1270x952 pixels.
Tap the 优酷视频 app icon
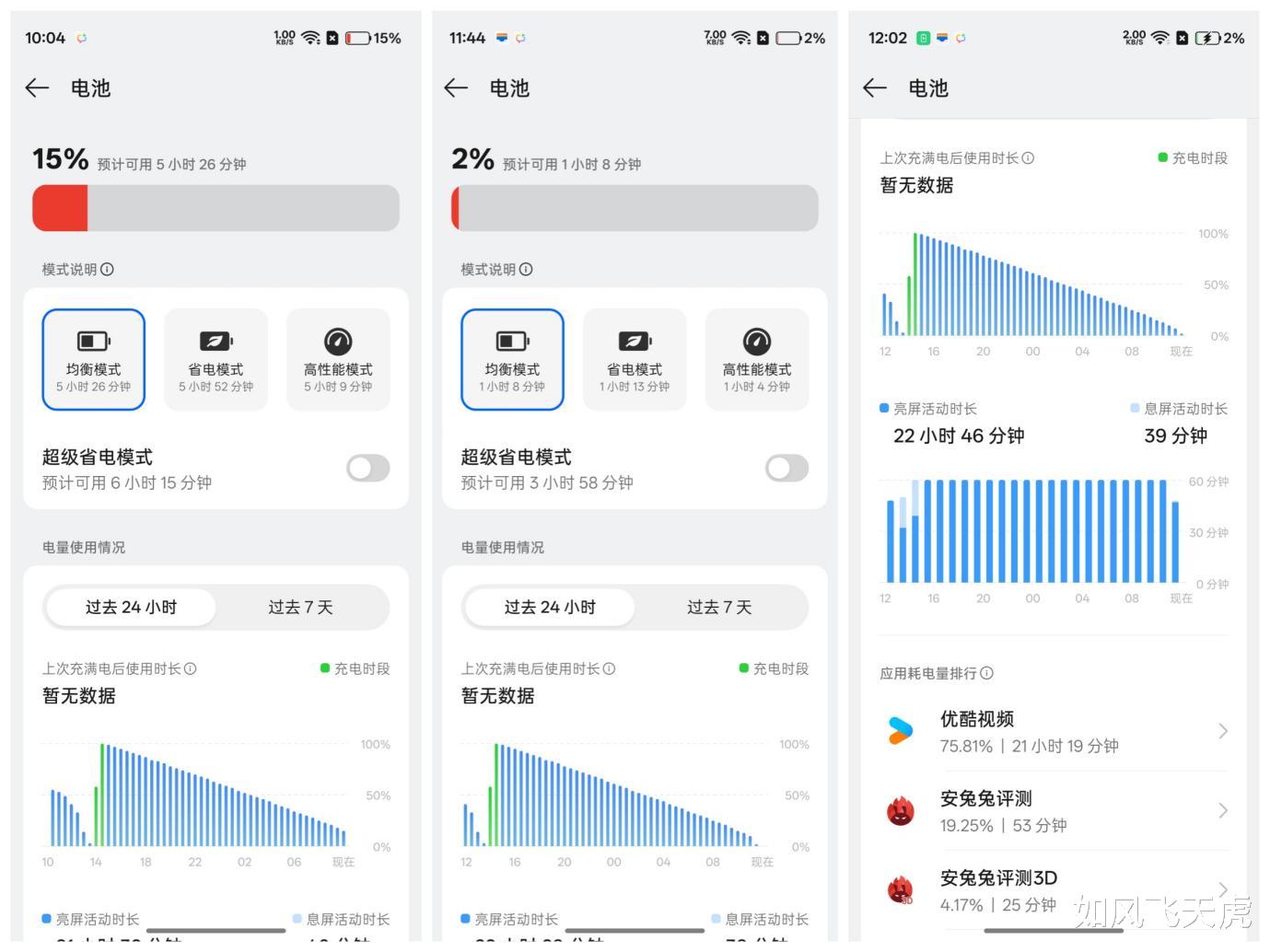click(x=901, y=731)
